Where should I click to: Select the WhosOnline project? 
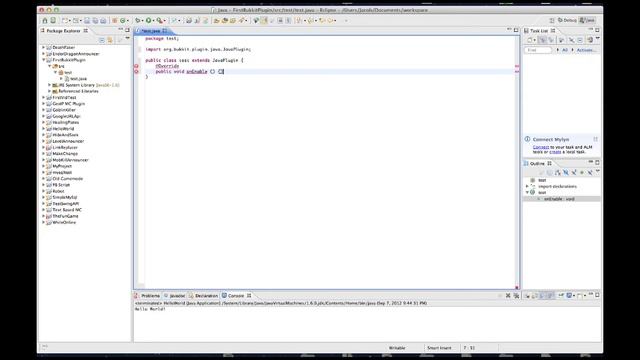click(64, 222)
